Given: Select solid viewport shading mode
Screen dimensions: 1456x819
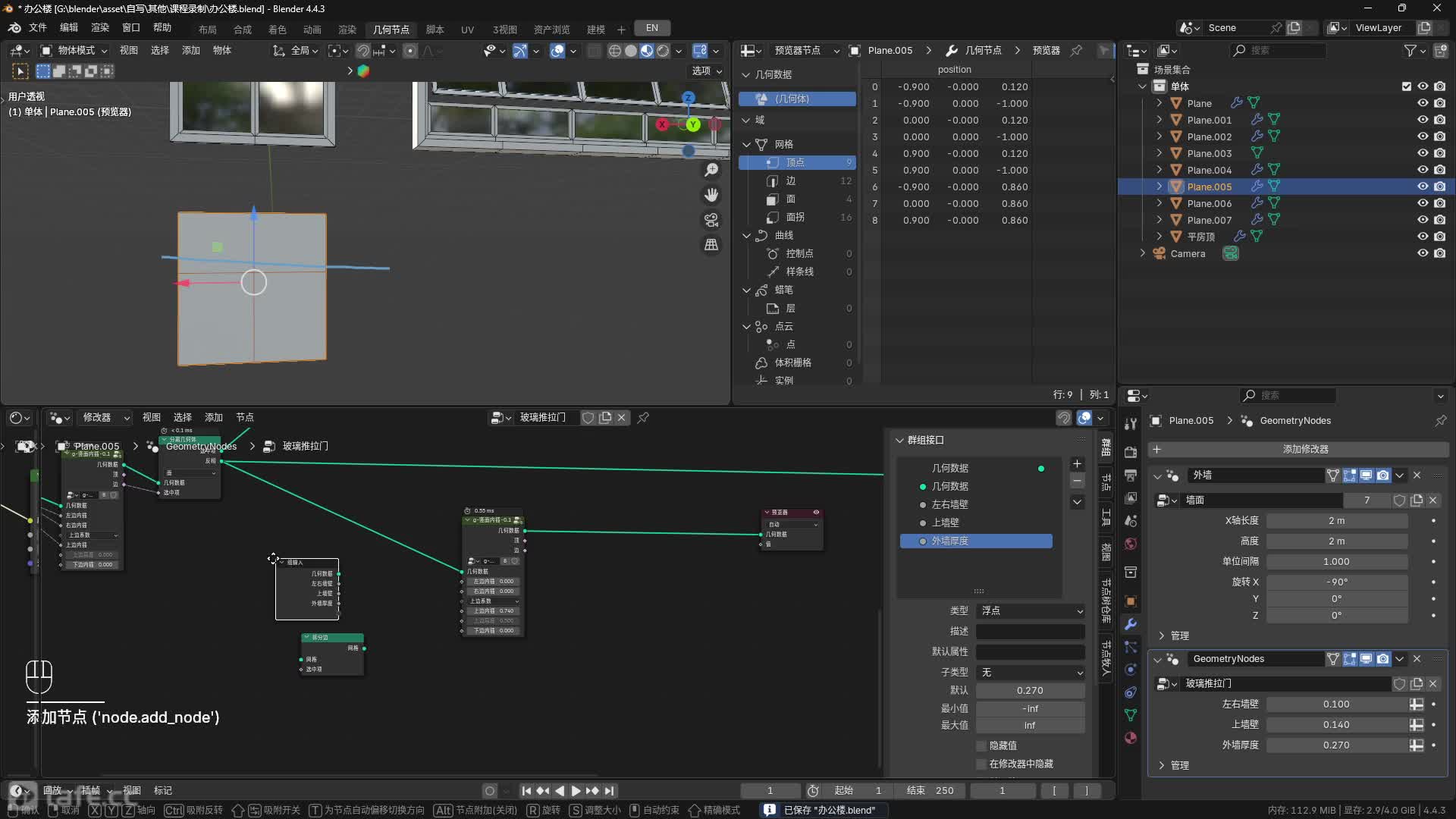Looking at the screenshot, I should tap(631, 51).
